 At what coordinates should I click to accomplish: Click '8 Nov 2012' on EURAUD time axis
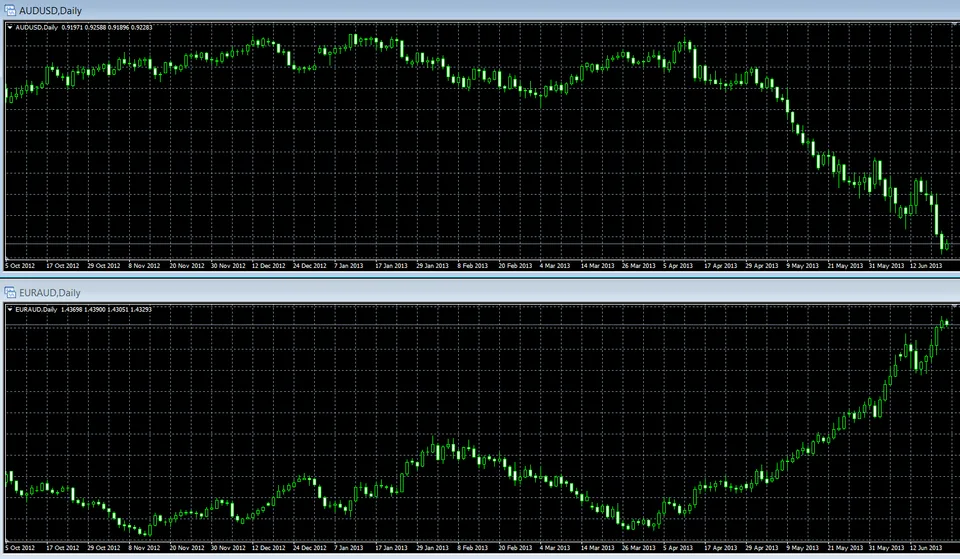coord(144,548)
